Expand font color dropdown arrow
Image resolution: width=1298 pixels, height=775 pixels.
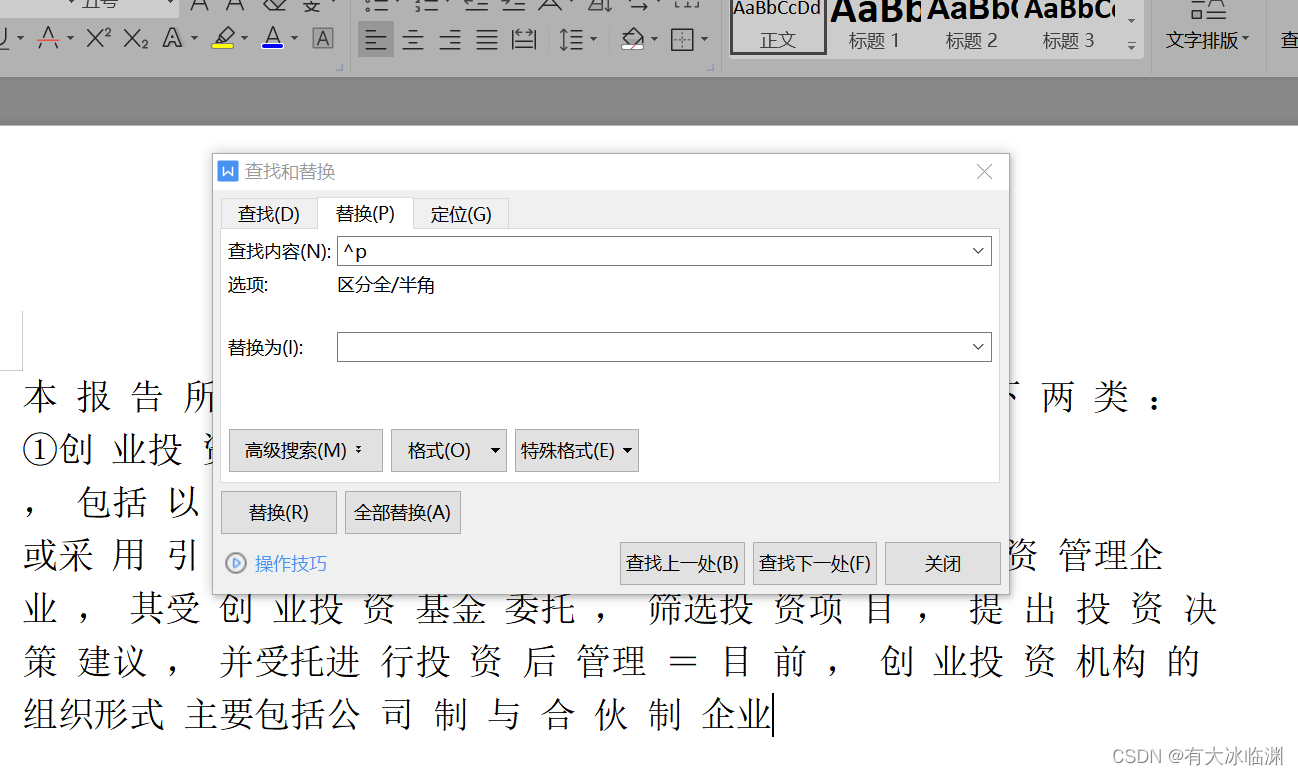pyautogui.click(x=294, y=40)
